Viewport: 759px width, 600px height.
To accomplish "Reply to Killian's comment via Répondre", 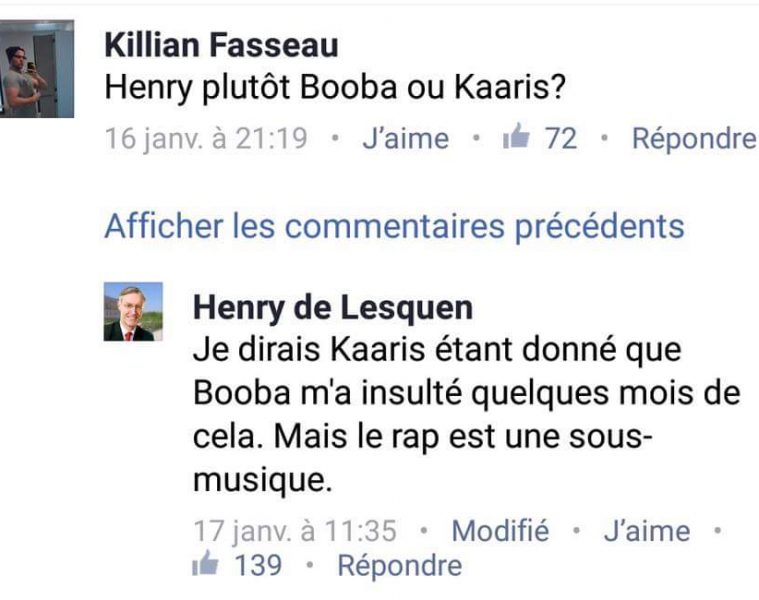I will (x=694, y=139).
